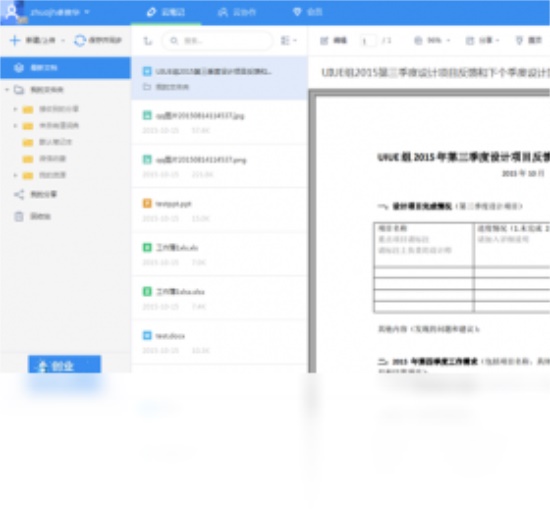Click the page number input box
This screenshot has width=550, height=530.
pyautogui.click(x=368, y=41)
